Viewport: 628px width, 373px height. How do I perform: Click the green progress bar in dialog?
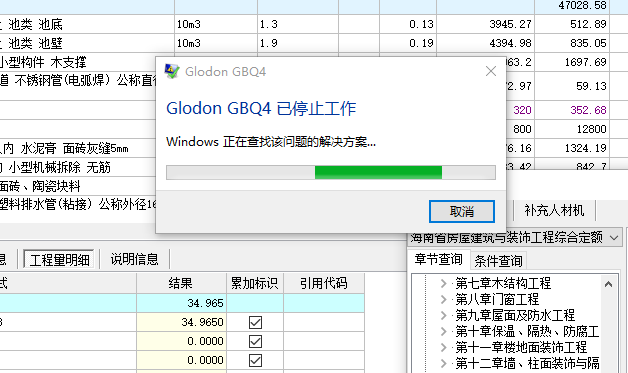point(378,172)
